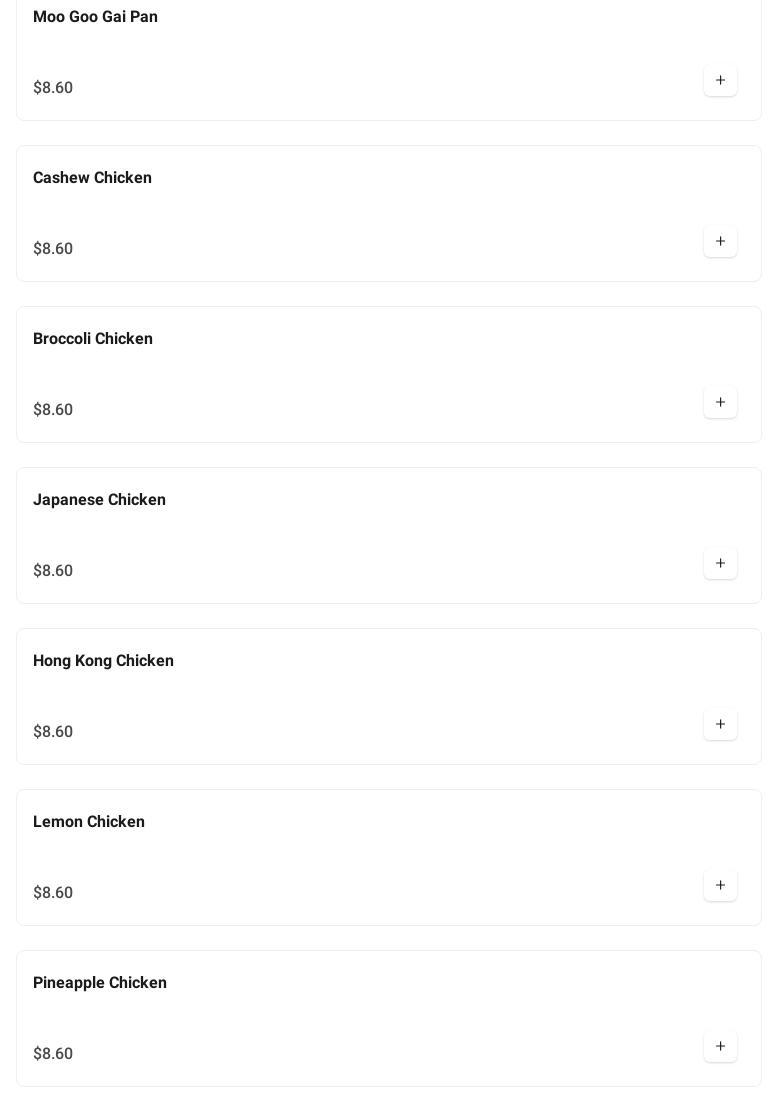Open the Pineapple Chicken item title
The height and width of the screenshot is (1104, 778).
[x=100, y=983]
